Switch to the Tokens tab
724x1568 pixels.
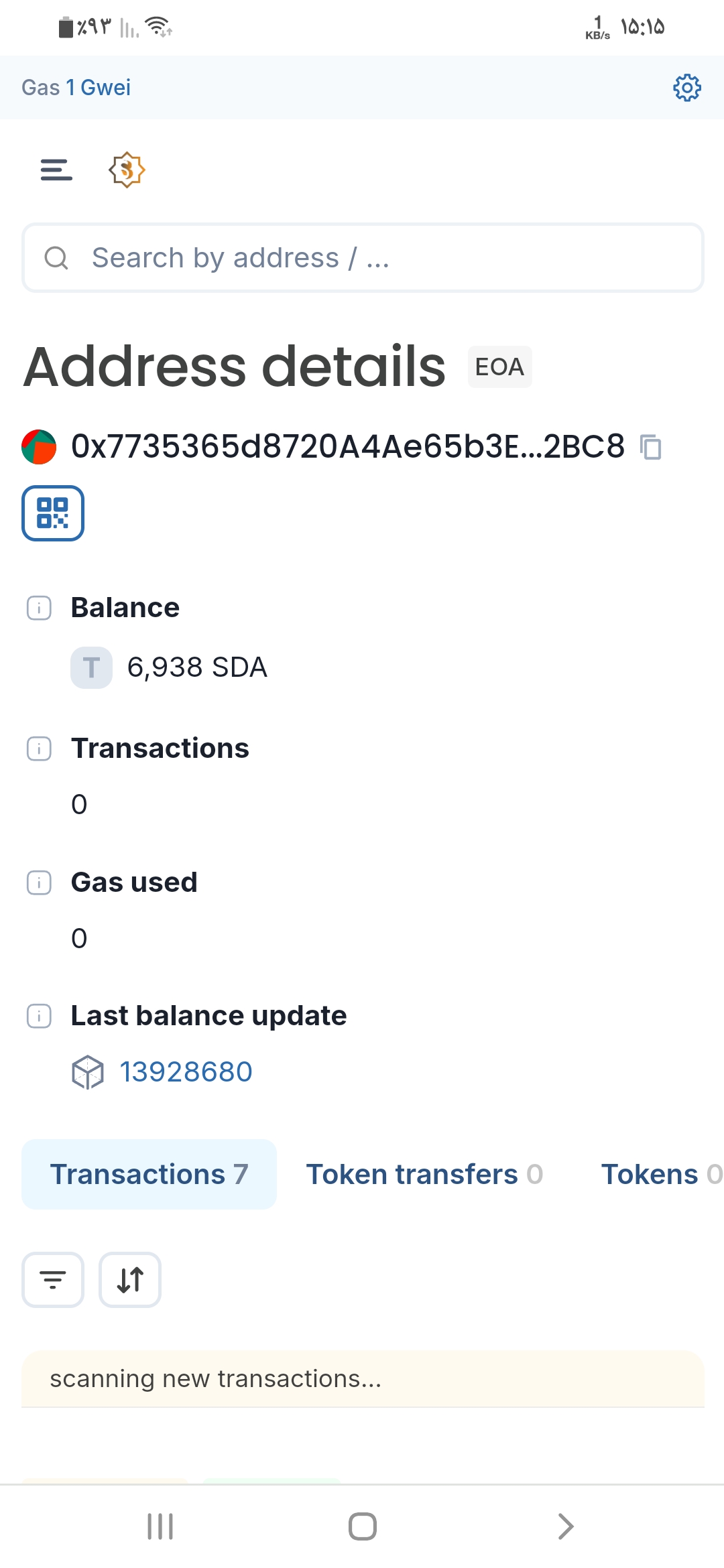tap(660, 1174)
